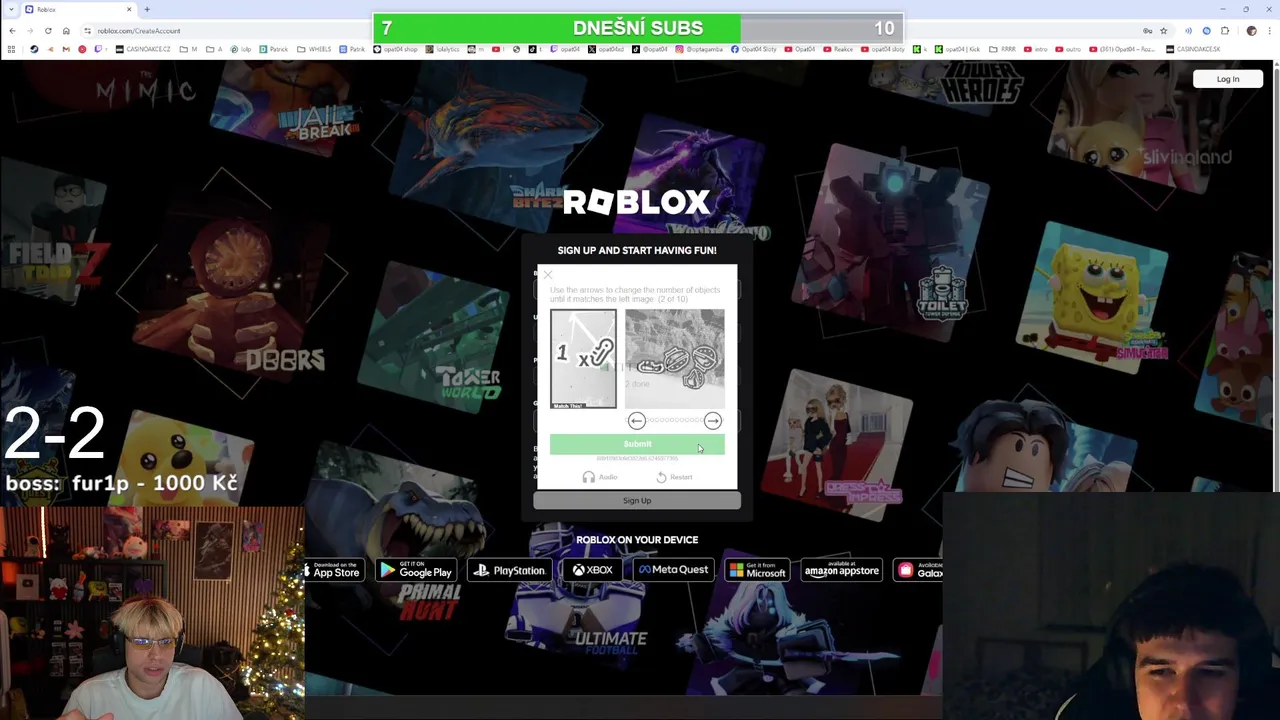
Task: Click the site info icon in address bar
Action: pos(87,31)
